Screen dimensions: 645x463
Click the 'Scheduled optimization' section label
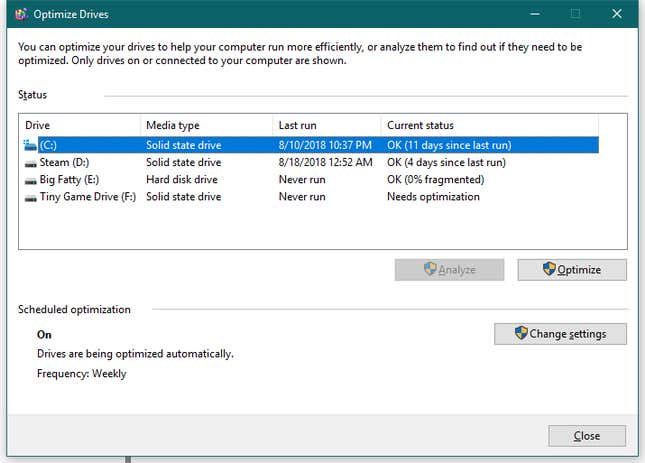coord(74,310)
